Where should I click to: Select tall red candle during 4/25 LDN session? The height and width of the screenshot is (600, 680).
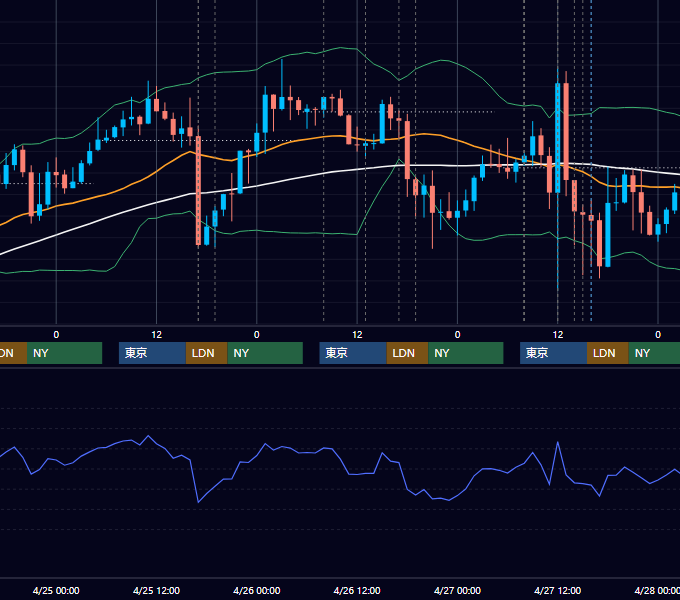[x=199, y=191]
